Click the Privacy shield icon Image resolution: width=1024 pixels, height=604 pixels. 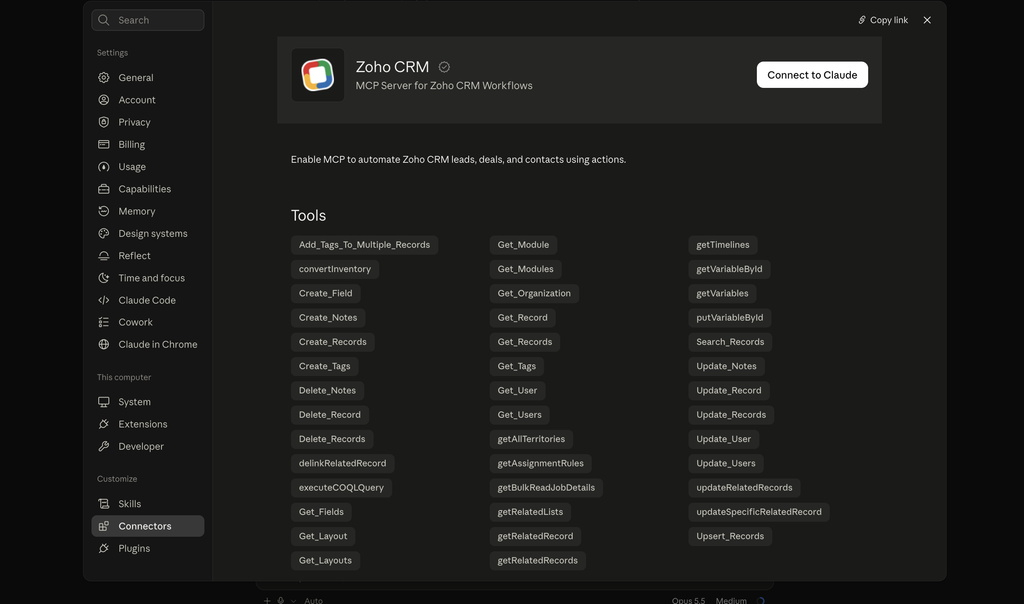(104, 122)
